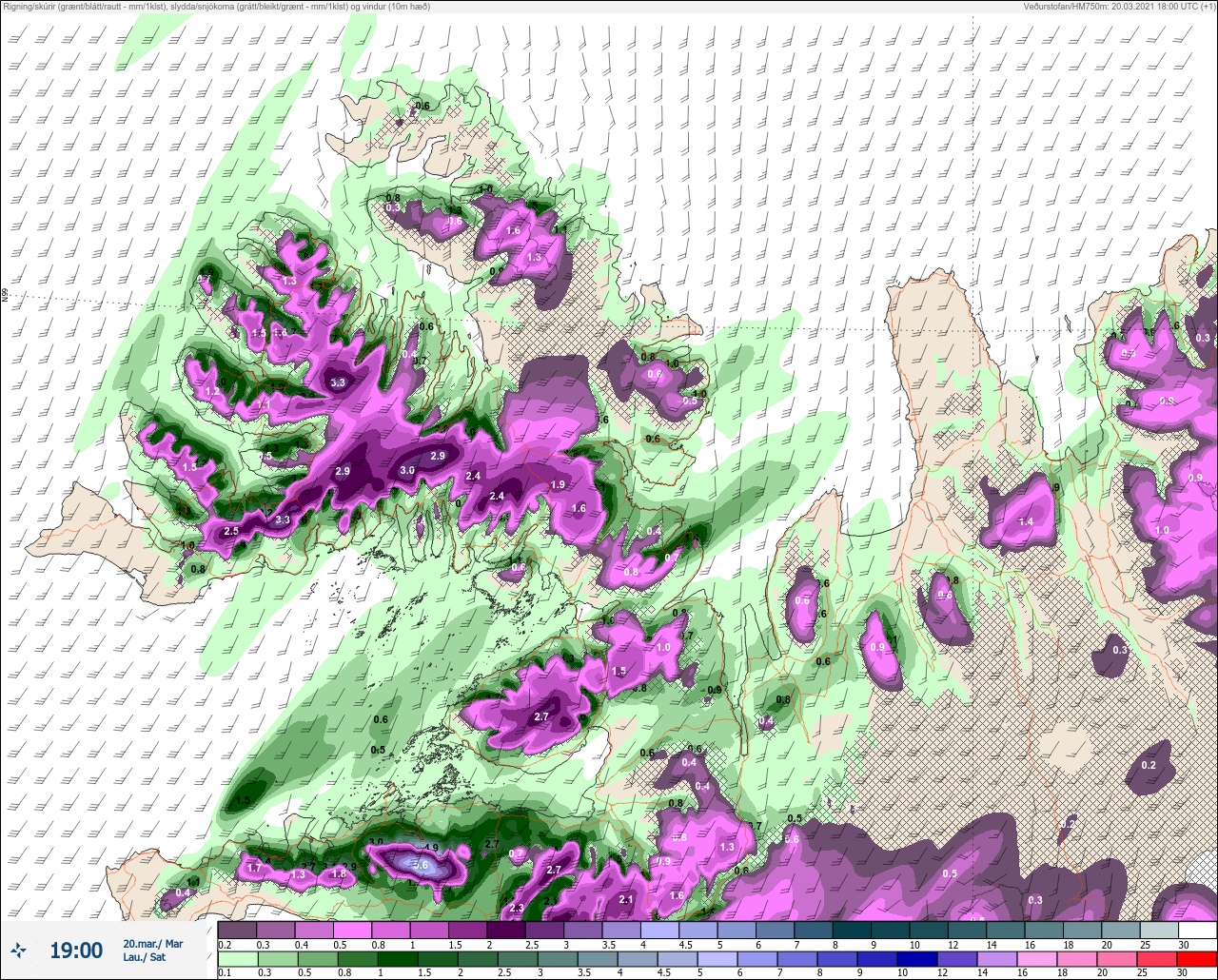Screen dimensions: 1218x980
Task: Click the '20.mar./ Mar' date text
Action: click(153, 944)
